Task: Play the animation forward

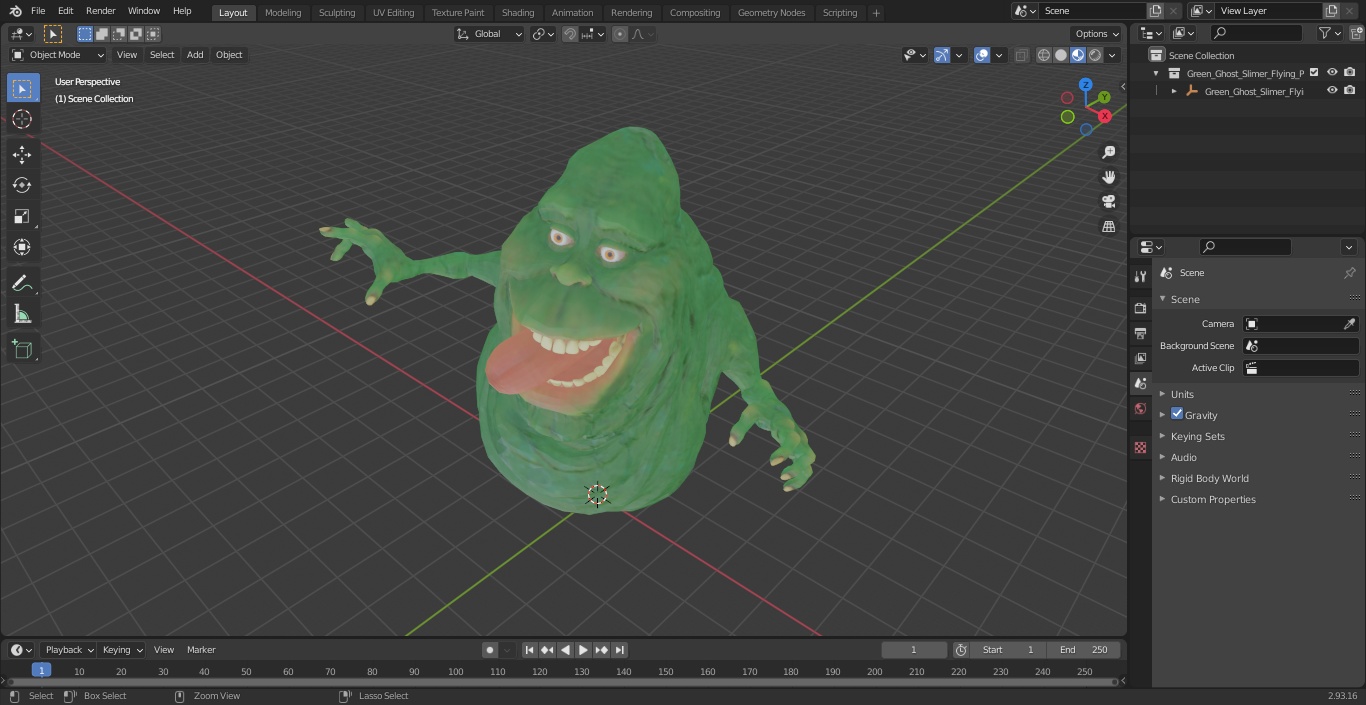Action: (583, 650)
